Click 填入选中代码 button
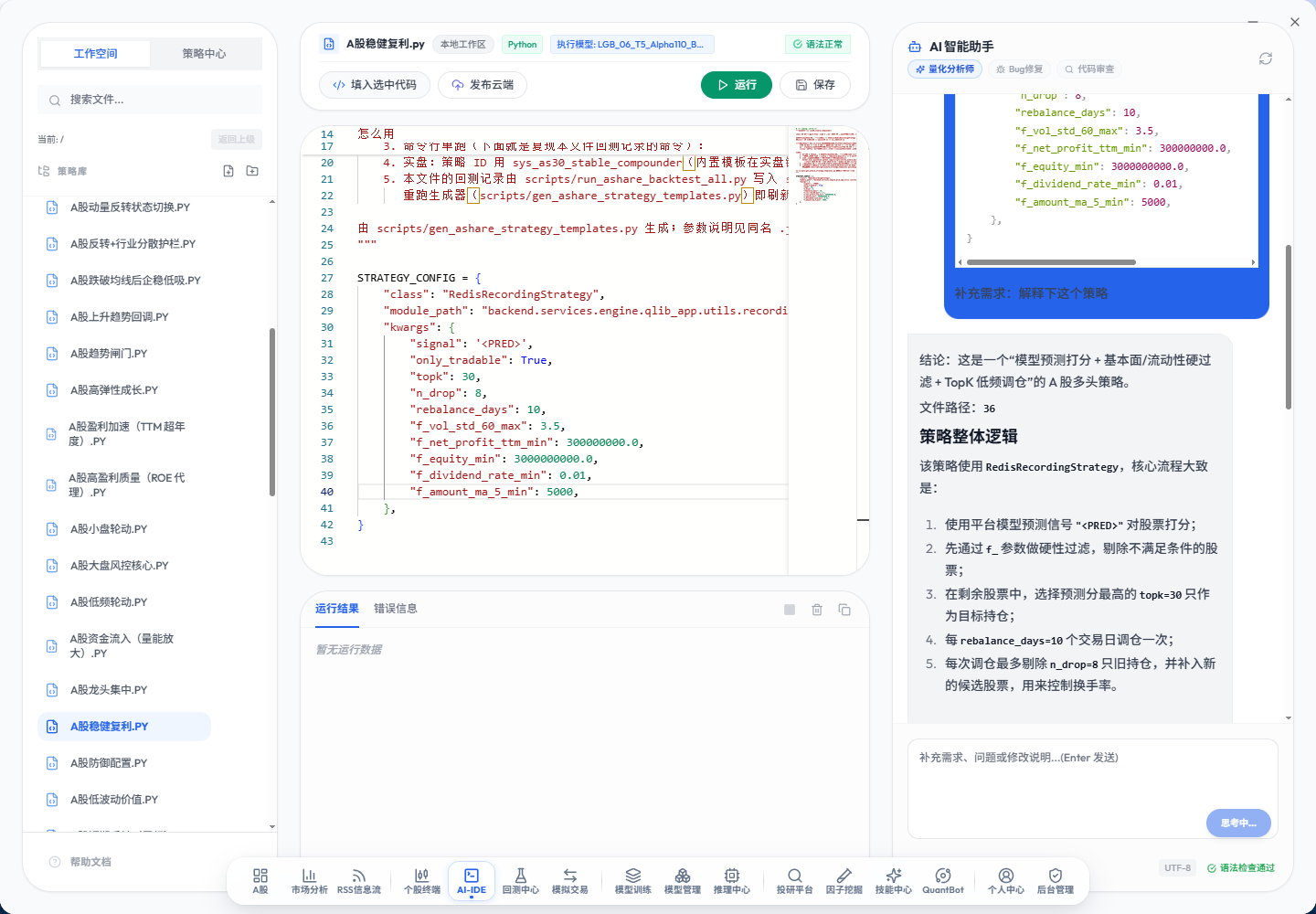 click(x=375, y=85)
